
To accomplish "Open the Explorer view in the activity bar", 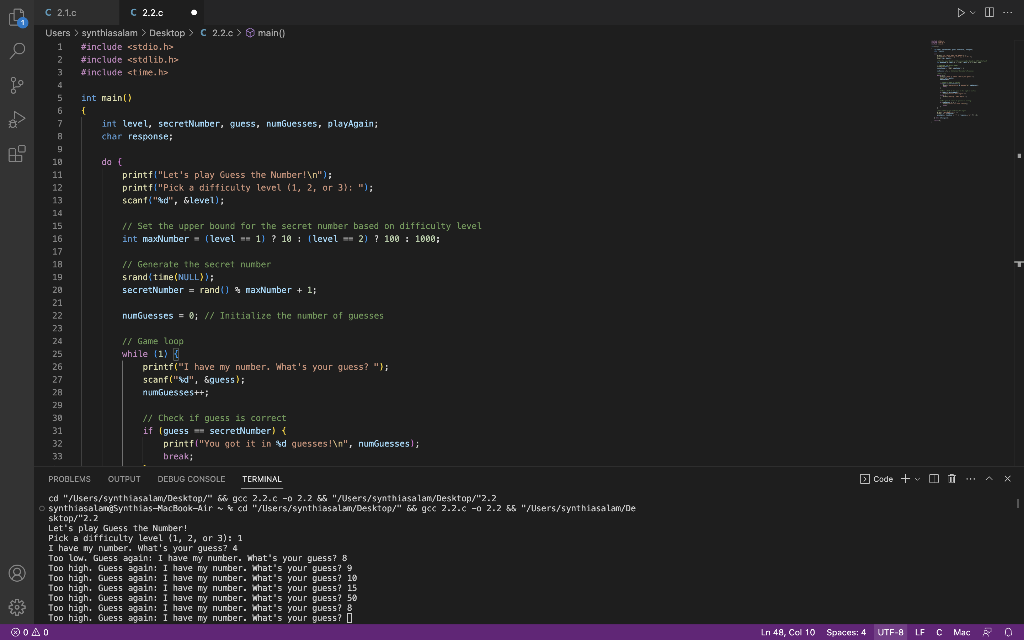I will [x=16, y=18].
